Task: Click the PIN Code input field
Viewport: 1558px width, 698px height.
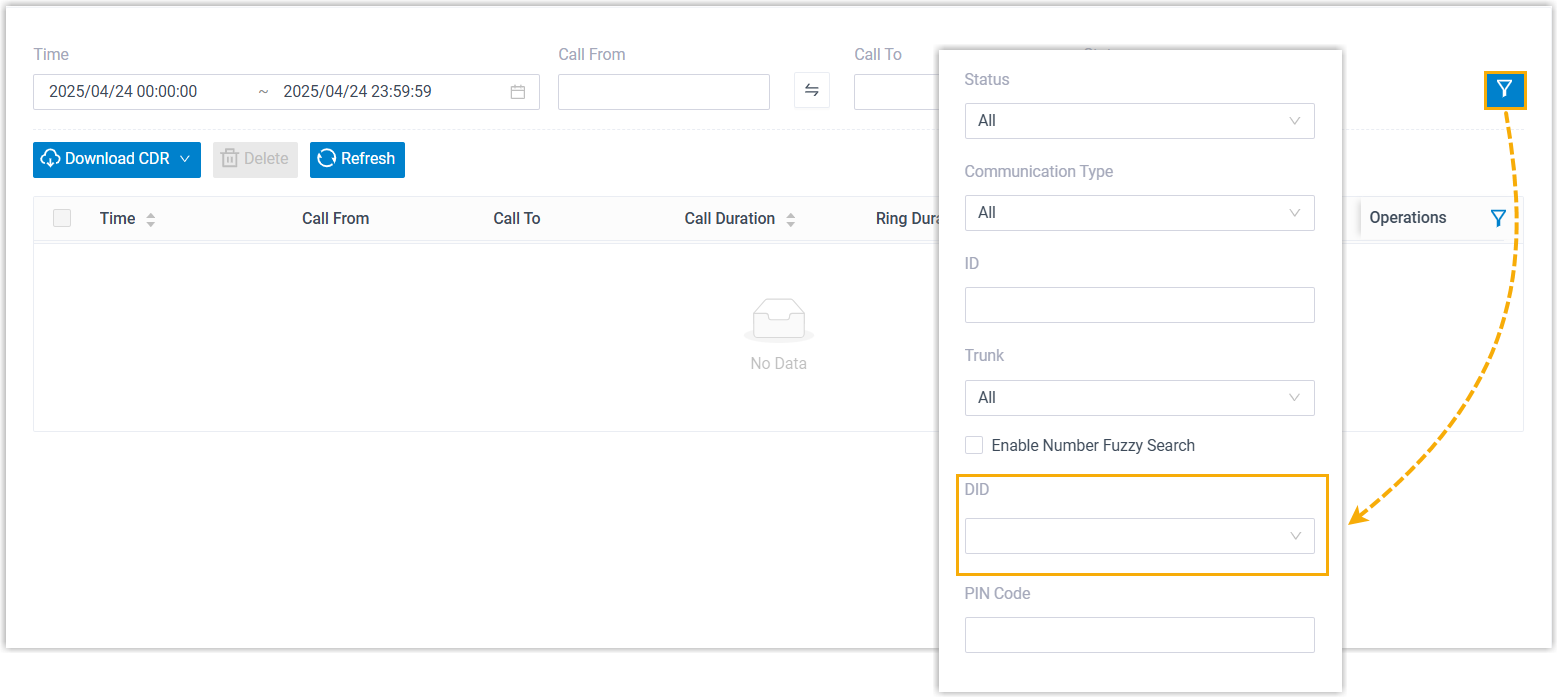Action: pyautogui.click(x=1139, y=635)
